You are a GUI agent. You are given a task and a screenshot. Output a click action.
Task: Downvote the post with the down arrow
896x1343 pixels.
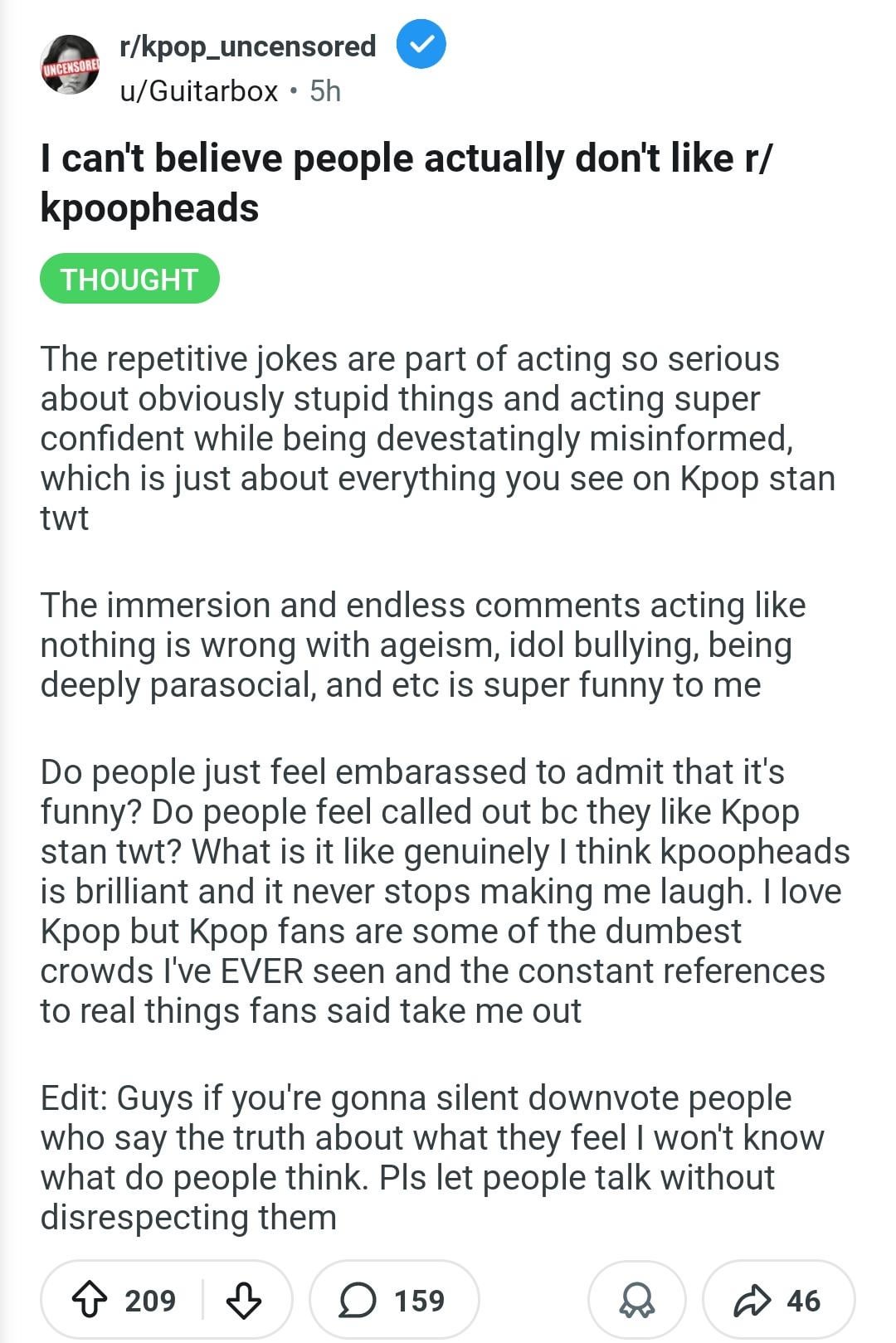[x=244, y=1300]
